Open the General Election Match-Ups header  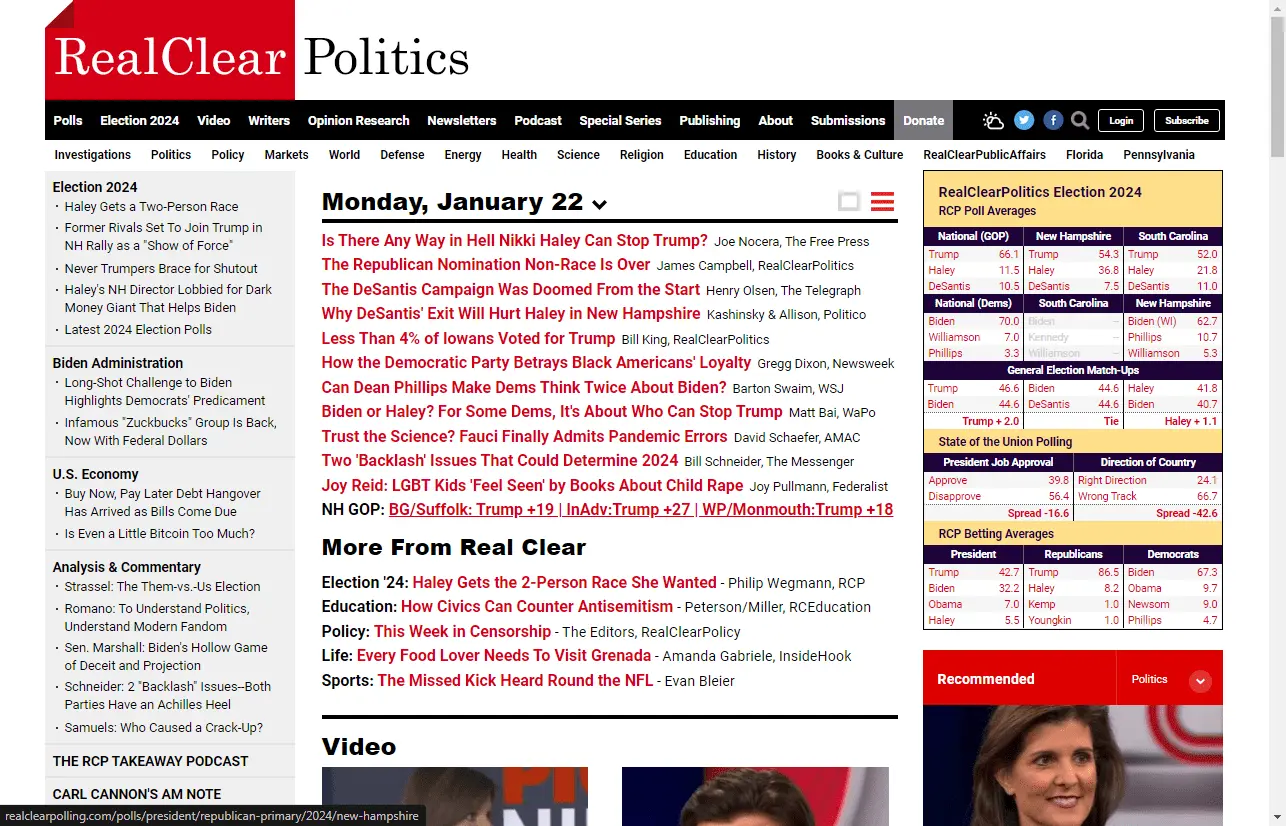1073,370
